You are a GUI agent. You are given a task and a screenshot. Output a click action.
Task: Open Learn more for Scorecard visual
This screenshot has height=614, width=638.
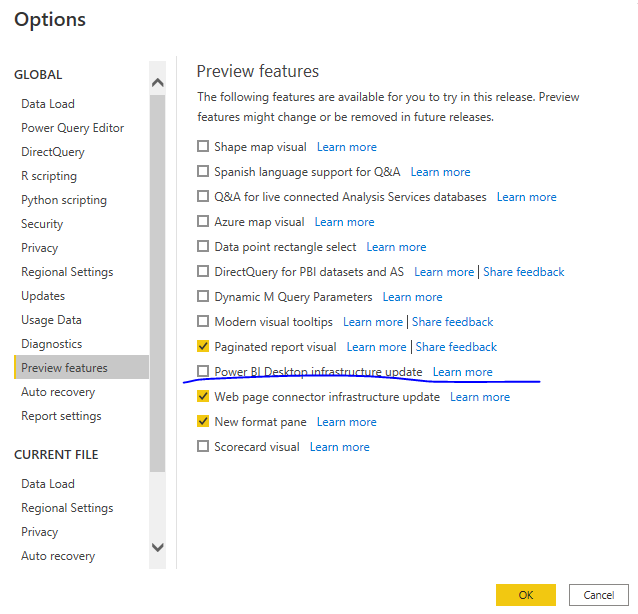[339, 447]
